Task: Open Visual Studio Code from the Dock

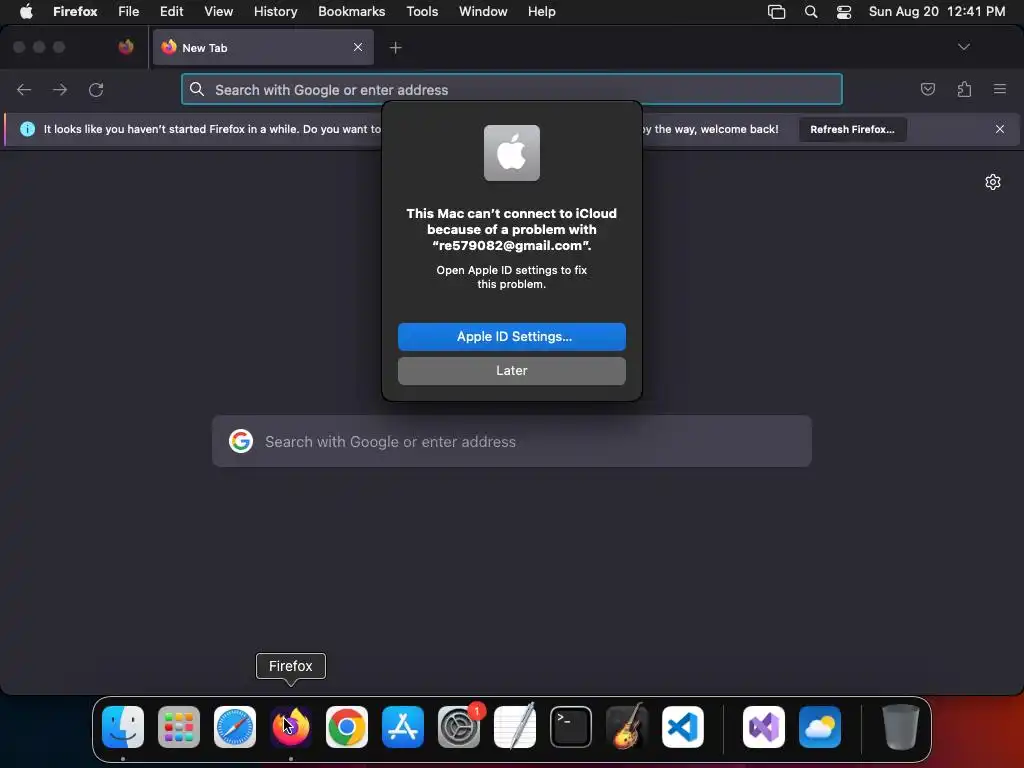Action: pos(683,727)
